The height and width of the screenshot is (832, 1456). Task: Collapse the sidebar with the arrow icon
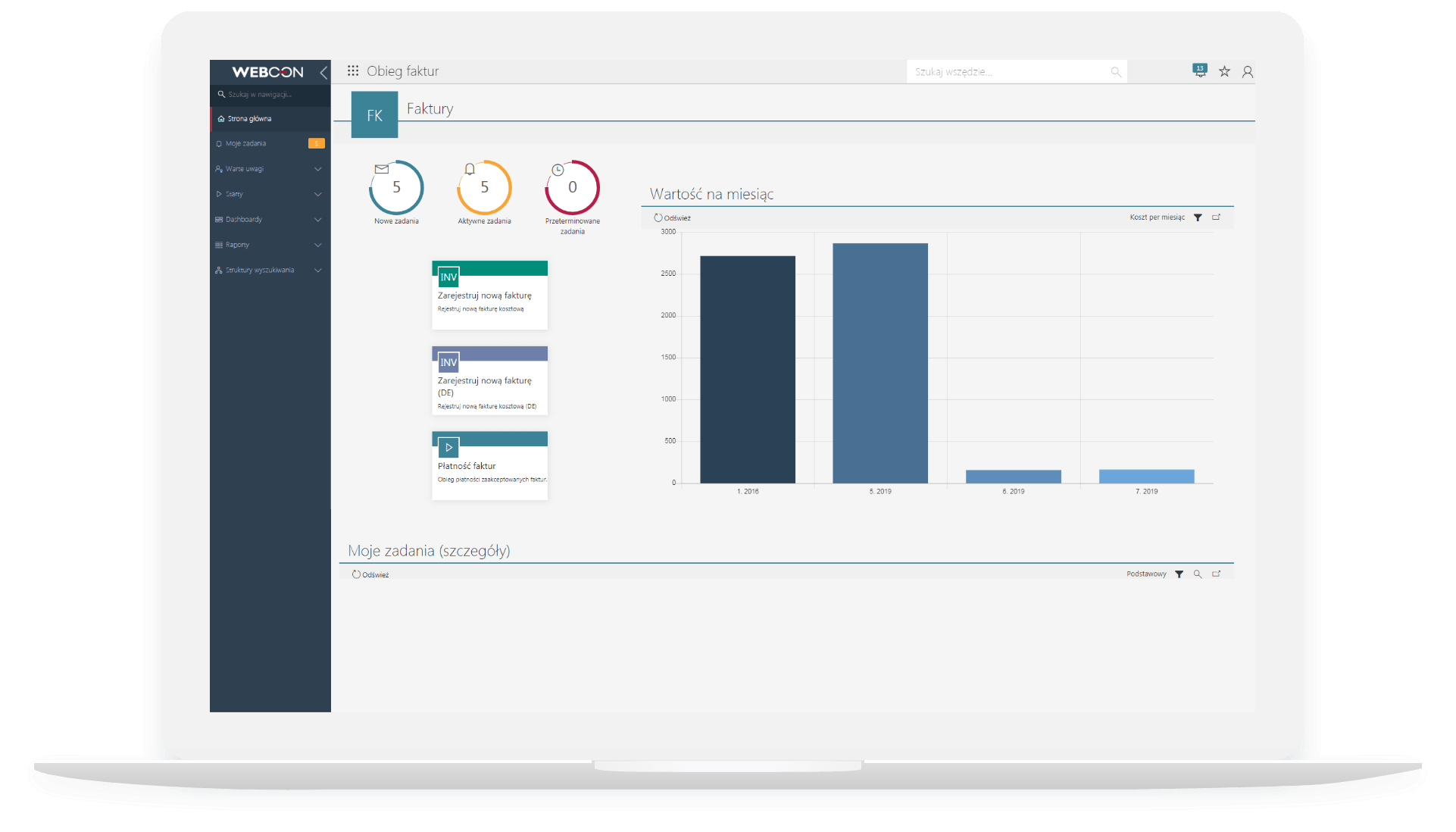pos(323,73)
